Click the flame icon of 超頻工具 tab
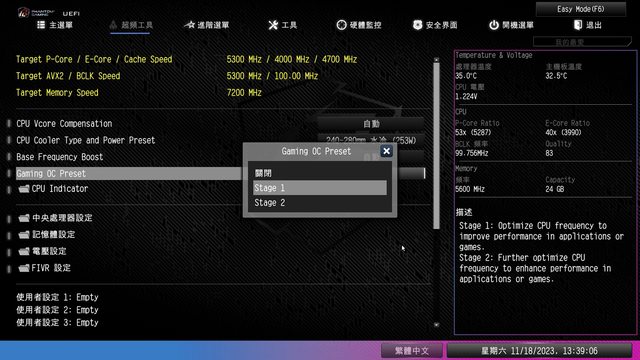Viewport: 640px width, 360px height. tap(113, 25)
